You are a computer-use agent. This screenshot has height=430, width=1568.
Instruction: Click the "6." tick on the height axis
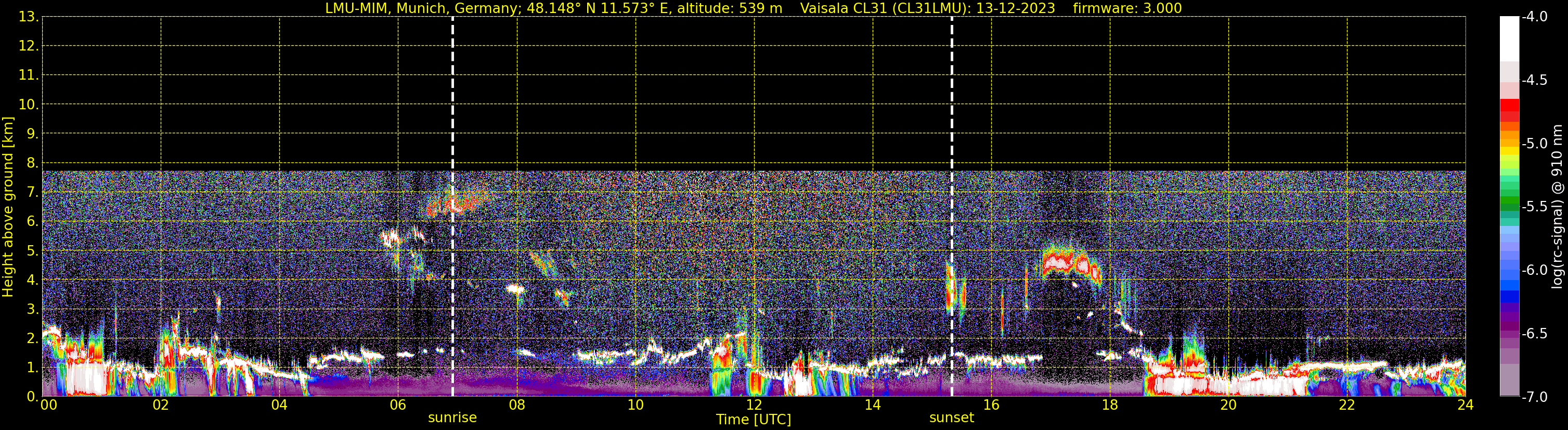[32, 221]
